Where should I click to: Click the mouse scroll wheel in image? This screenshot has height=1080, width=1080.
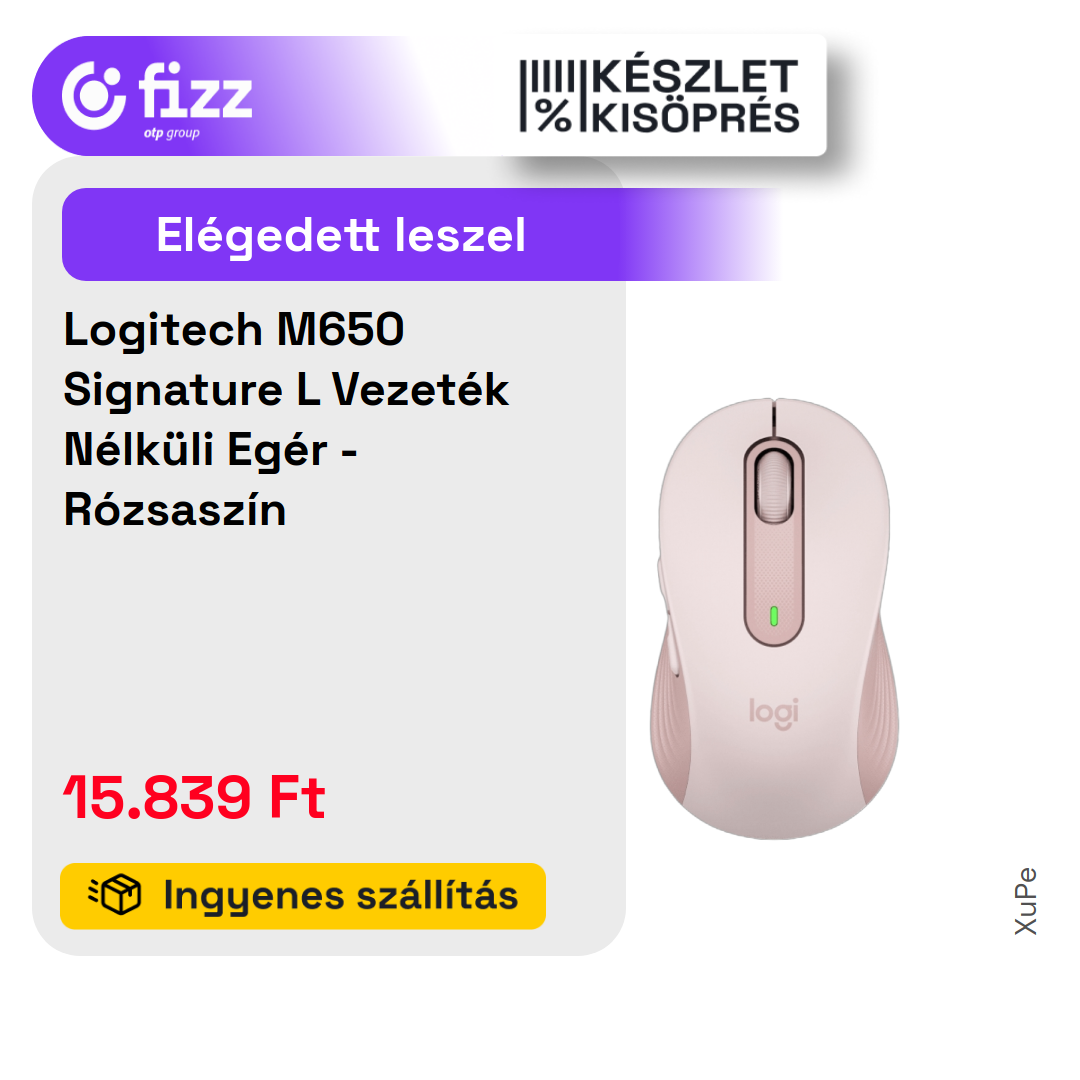point(773,486)
